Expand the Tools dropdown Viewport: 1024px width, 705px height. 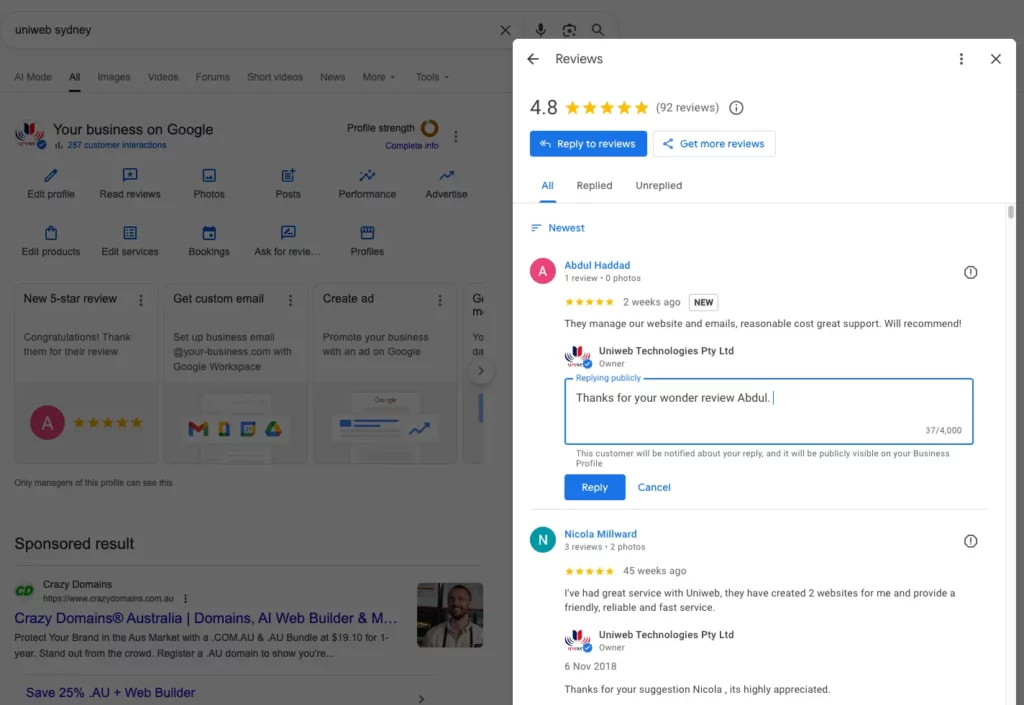(x=432, y=77)
